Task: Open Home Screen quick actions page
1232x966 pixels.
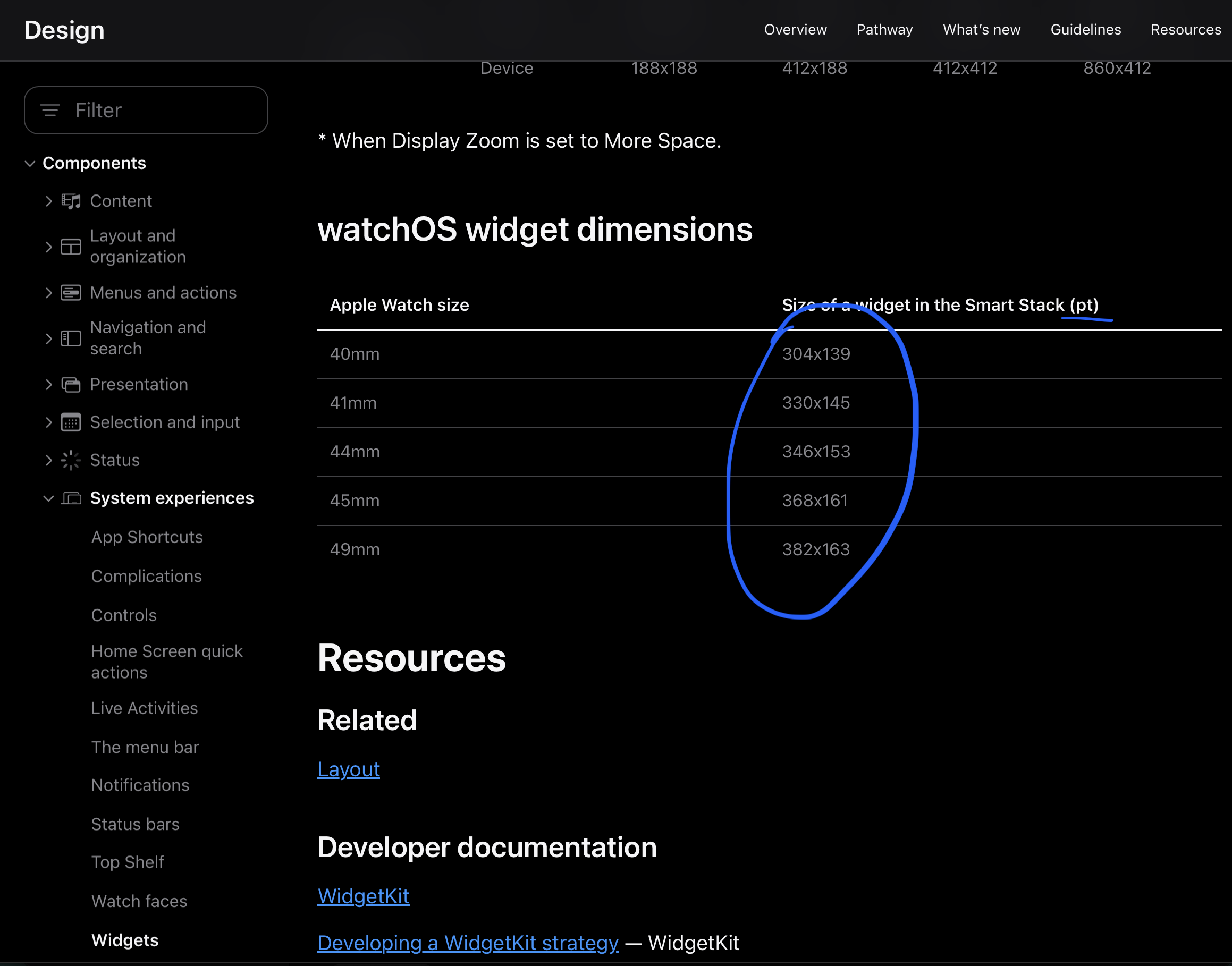Action: pyautogui.click(x=167, y=662)
